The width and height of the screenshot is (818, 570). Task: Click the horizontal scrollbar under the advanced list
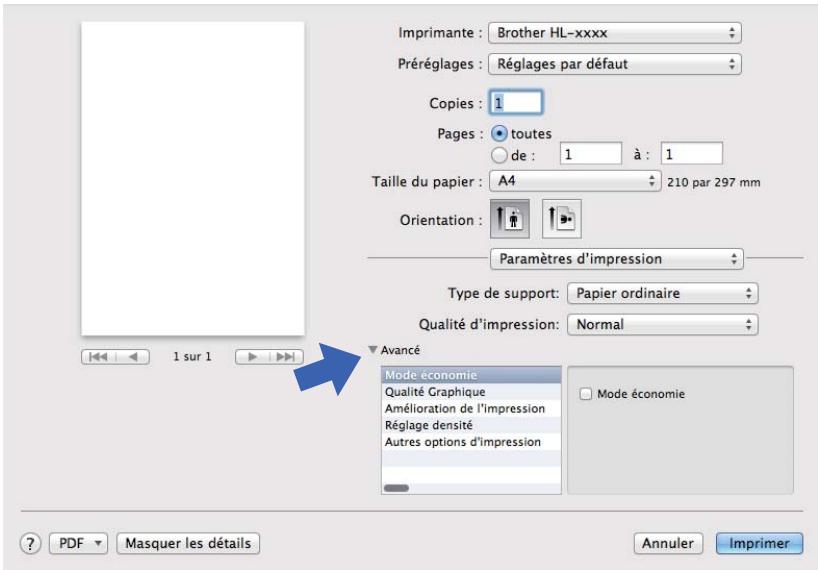tap(396, 488)
